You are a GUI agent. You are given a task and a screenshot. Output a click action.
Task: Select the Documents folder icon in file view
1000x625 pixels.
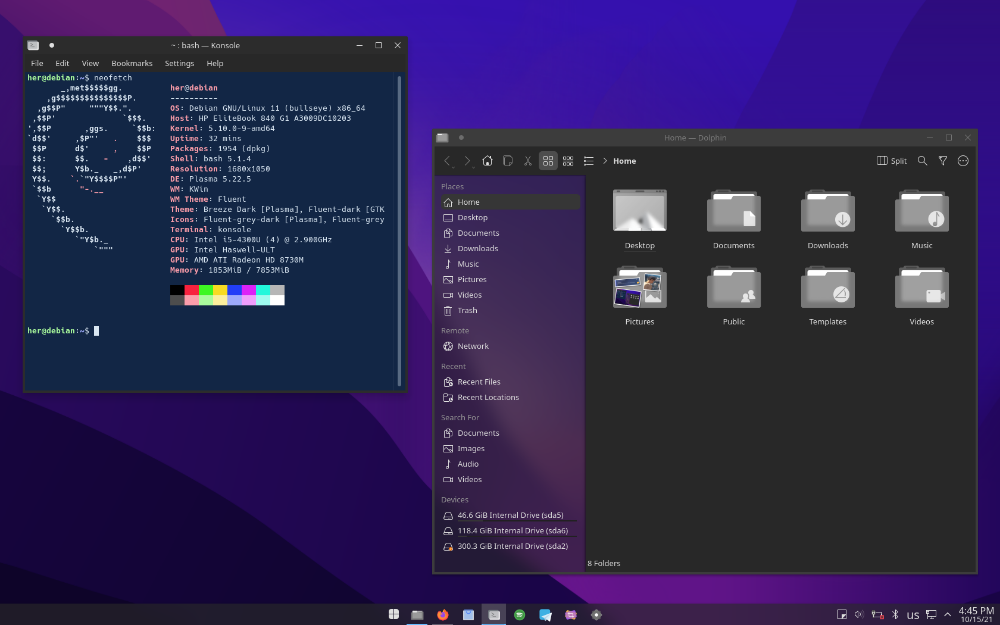pos(733,210)
